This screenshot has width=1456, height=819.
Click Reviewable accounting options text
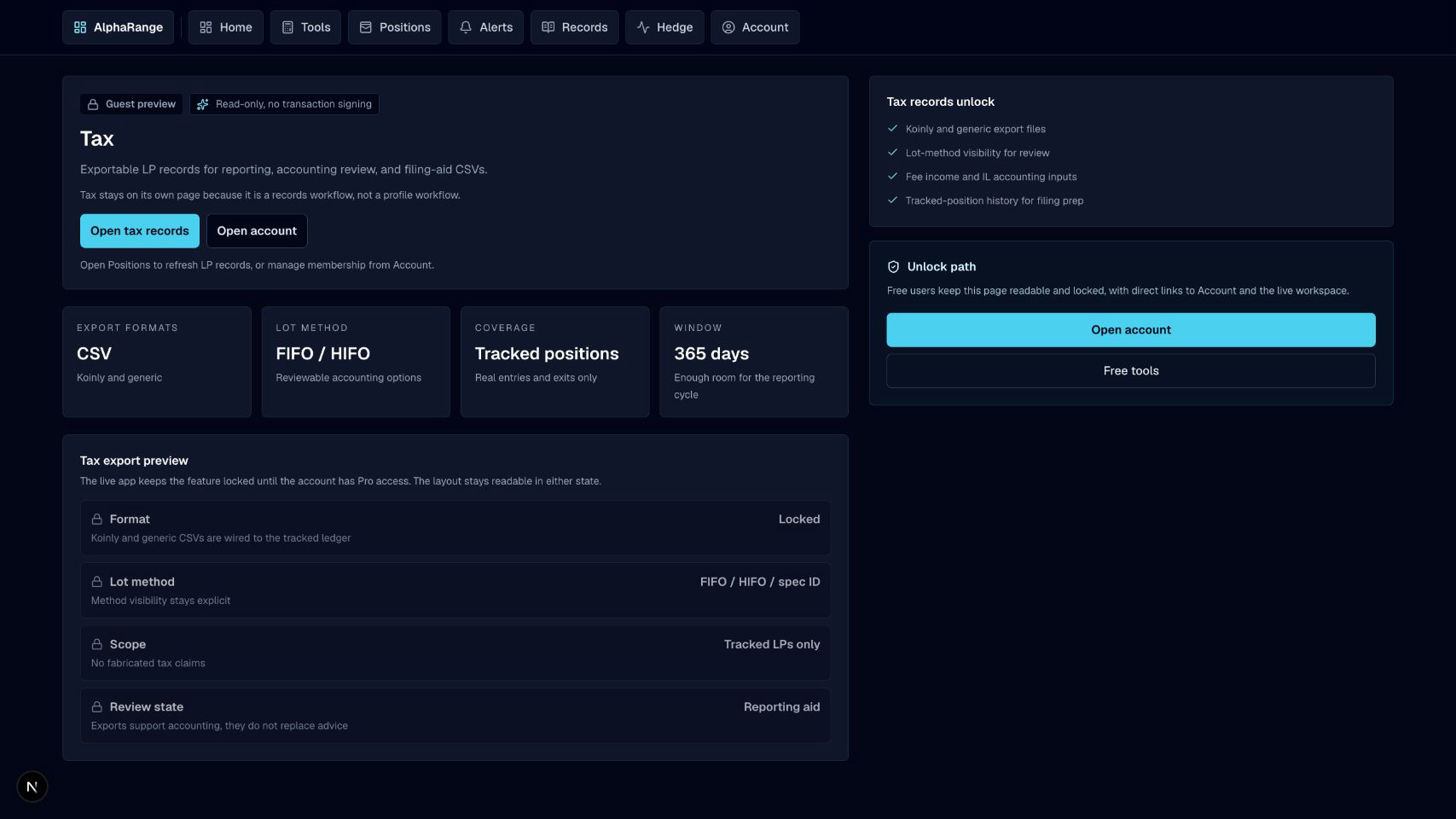[348, 378]
